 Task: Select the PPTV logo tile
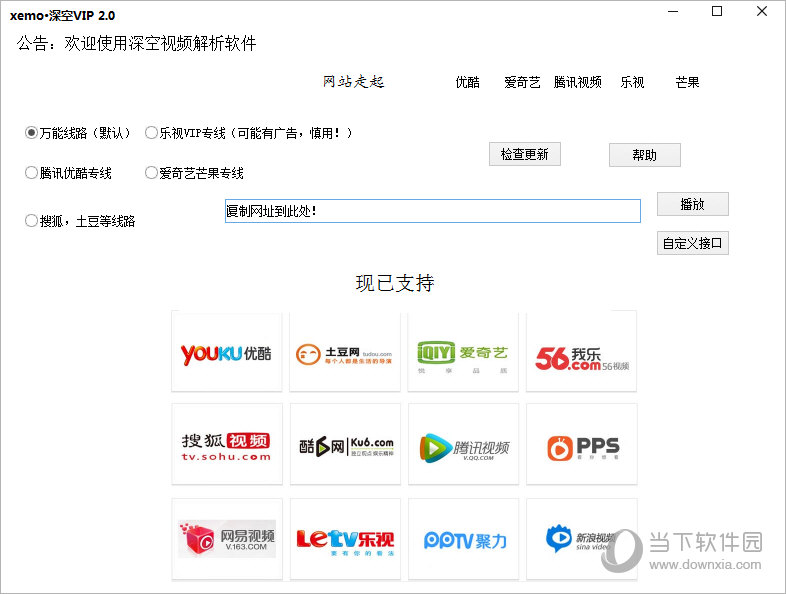pyautogui.click(x=463, y=539)
